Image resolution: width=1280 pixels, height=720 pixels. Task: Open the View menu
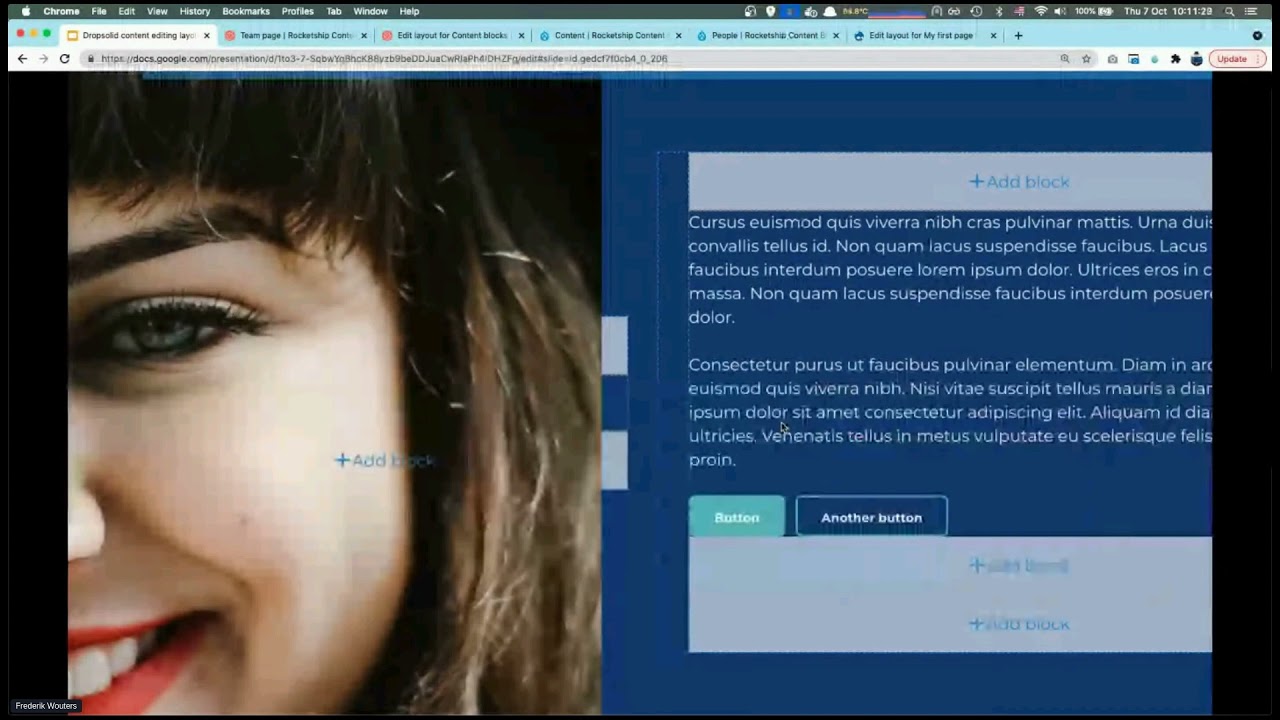tap(157, 11)
